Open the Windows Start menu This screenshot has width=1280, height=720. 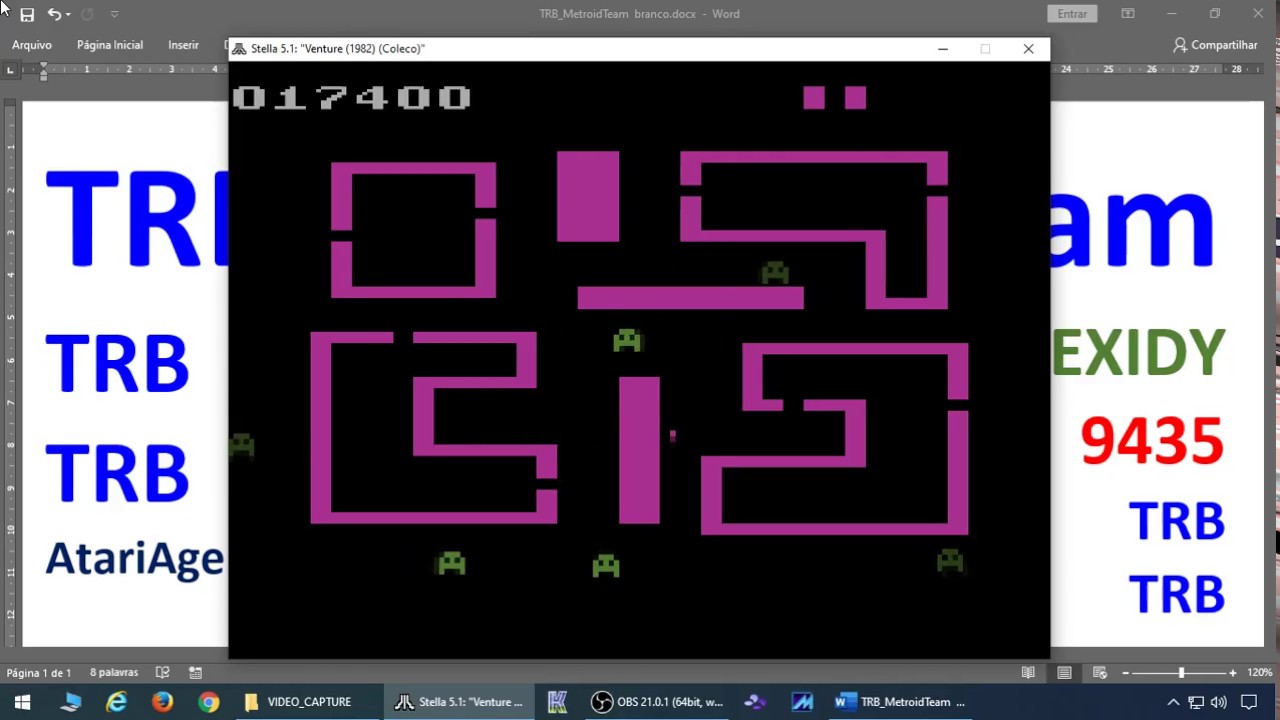pos(23,702)
